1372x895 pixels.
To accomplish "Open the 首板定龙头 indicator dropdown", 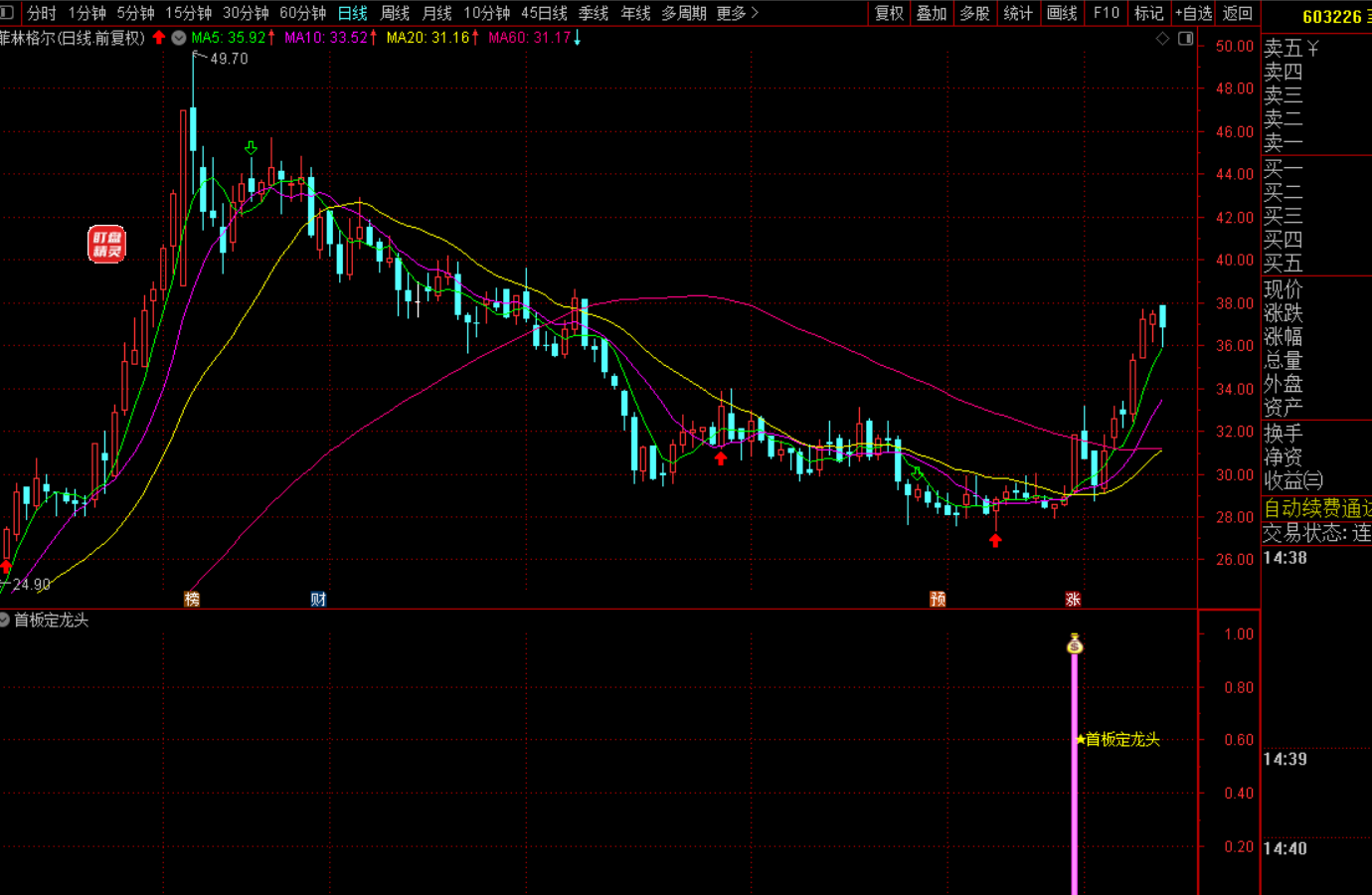I will (x=5, y=620).
